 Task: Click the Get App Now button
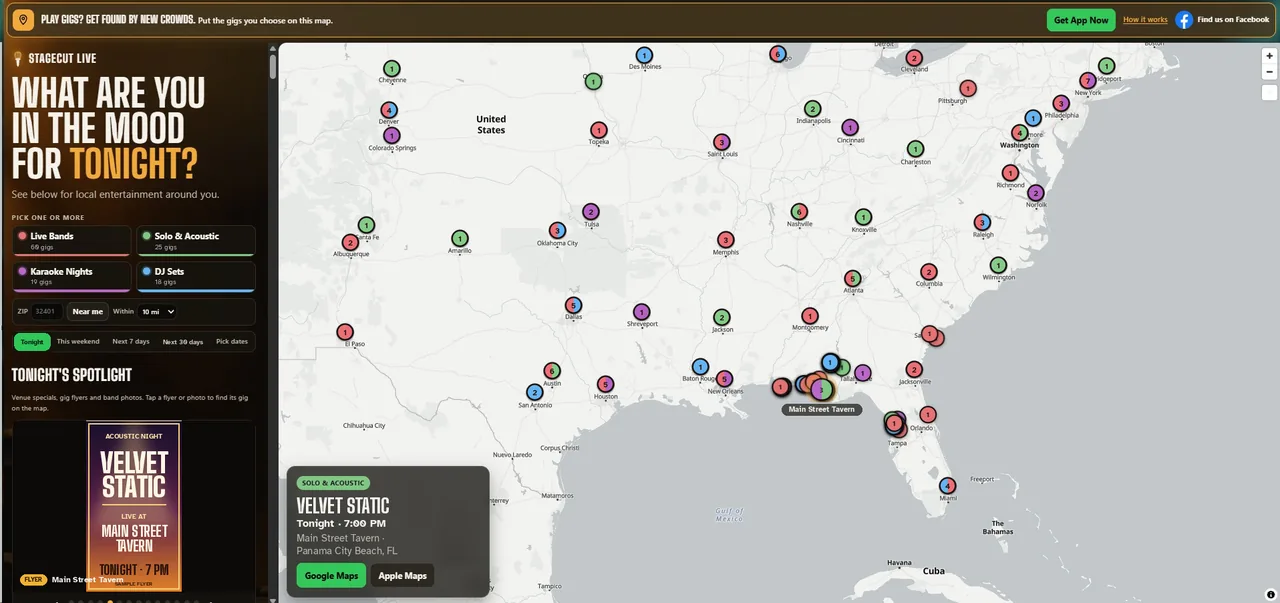(x=1081, y=20)
